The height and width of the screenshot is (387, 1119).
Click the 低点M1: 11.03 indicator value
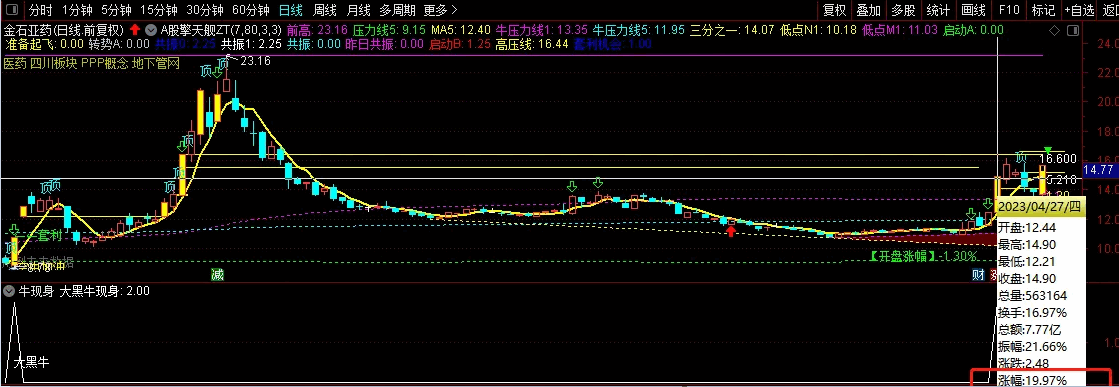pos(899,31)
